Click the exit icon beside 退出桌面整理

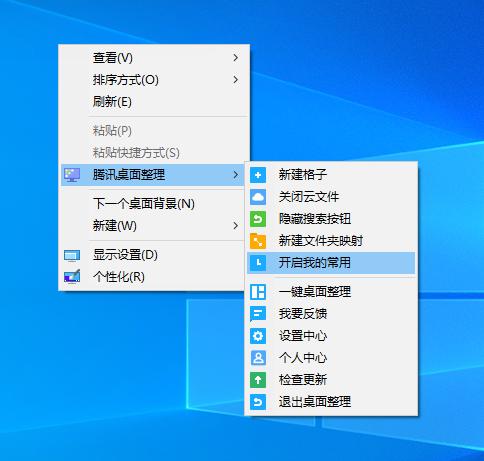pyautogui.click(x=258, y=402)
